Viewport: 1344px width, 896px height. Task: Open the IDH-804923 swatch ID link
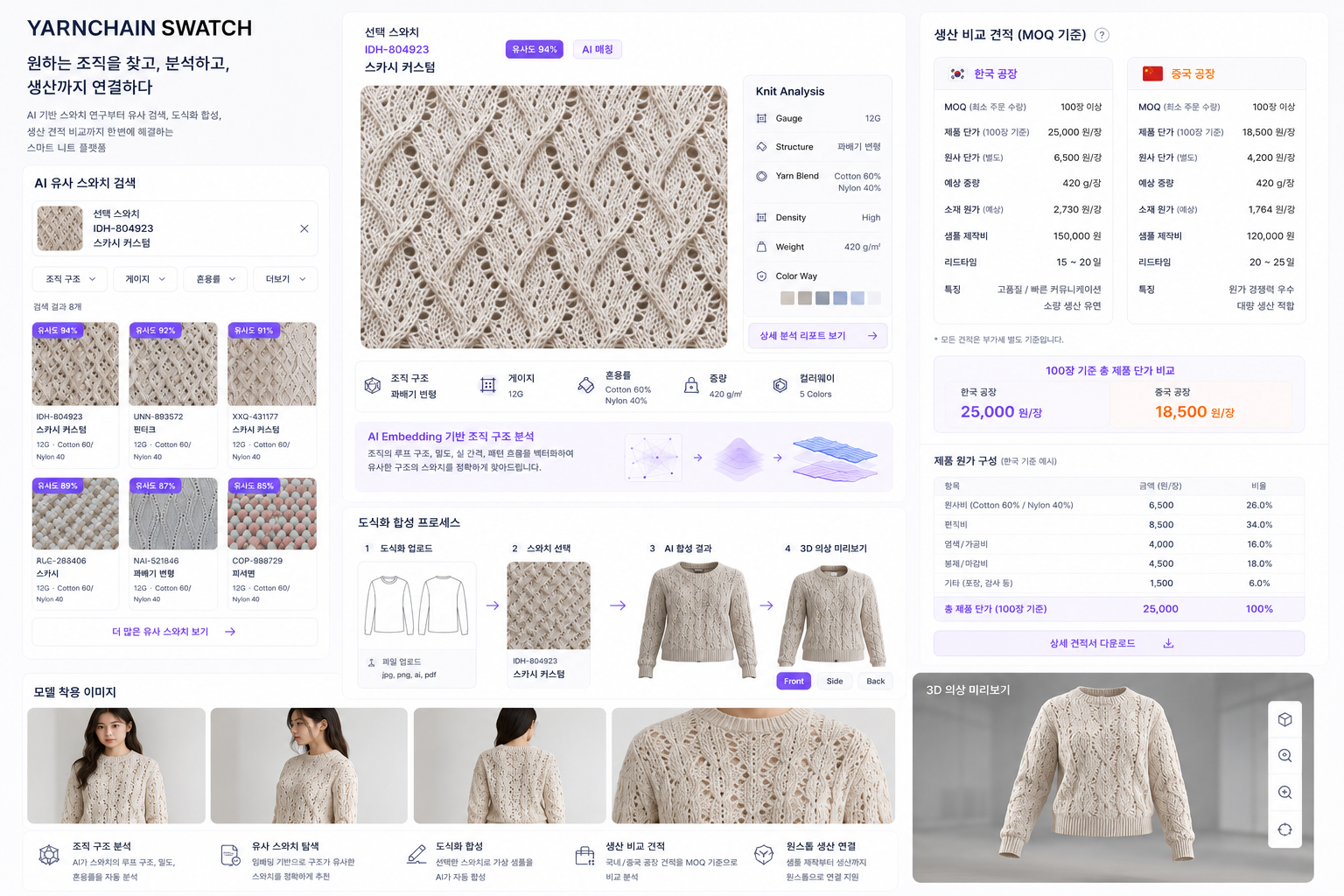click(x=396, y=49)
